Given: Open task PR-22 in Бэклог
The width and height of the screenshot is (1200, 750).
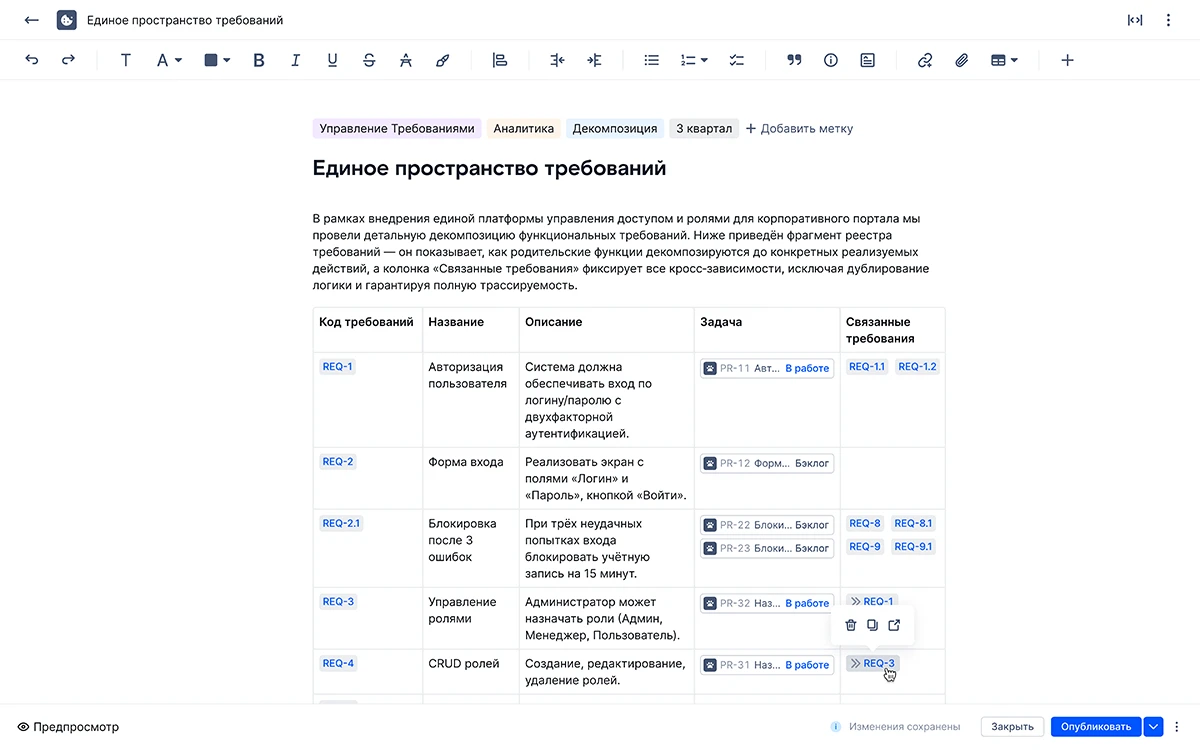Looking at the screenshot, I should tap(767, 525).
